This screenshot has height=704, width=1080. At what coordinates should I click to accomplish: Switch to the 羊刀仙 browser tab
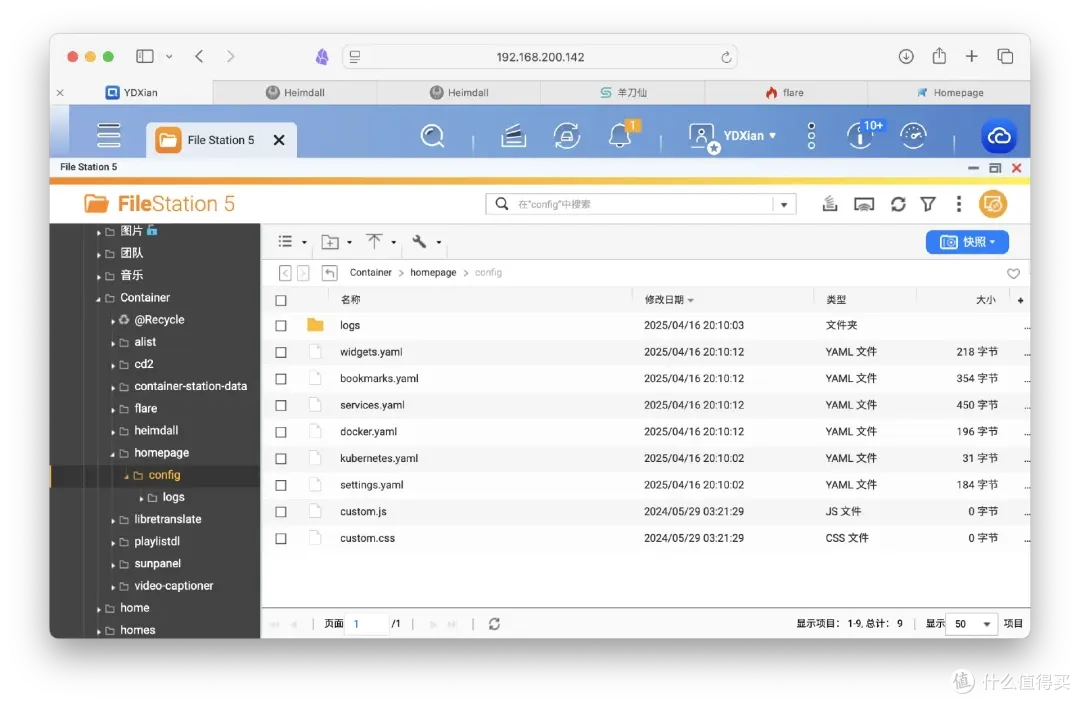click(623, 92)
